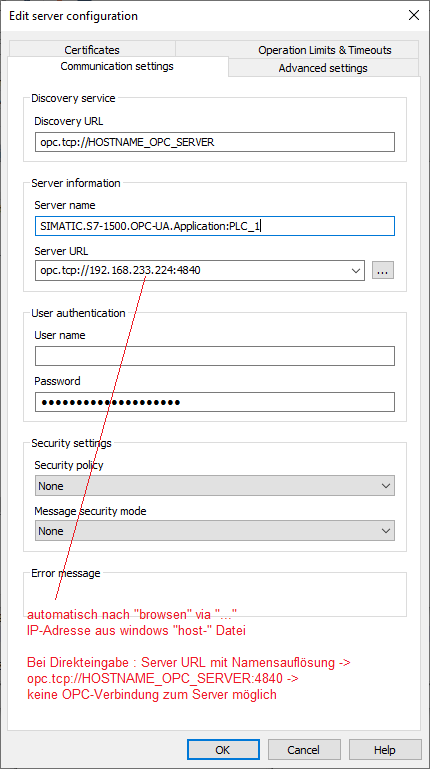Open Help for server configuration
The height and width of the screenshot is (769, 430).
[385, 750]
